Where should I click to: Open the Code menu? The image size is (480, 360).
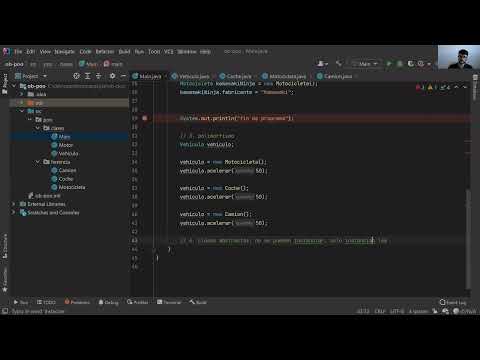point(85,52)
